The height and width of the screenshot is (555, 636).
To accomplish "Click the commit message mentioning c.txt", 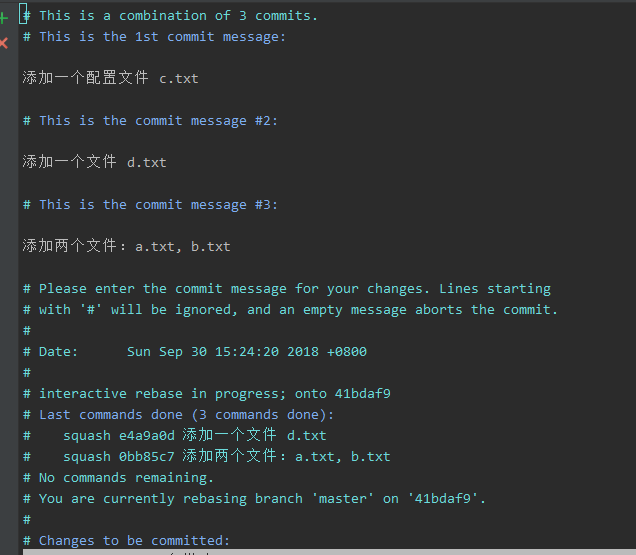I will [117, 78].
